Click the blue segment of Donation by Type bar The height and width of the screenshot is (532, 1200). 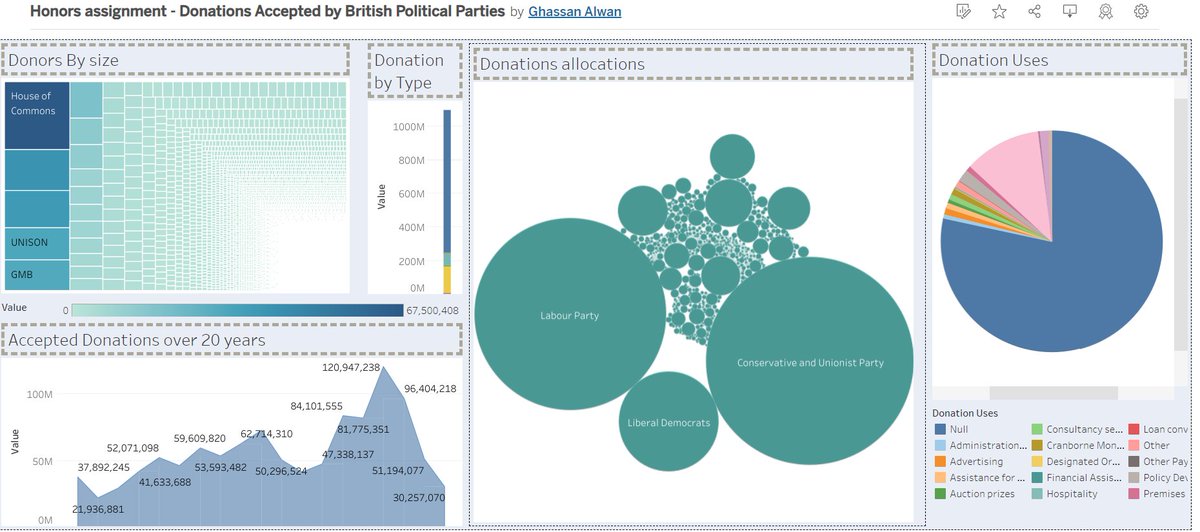coord(447,181)
